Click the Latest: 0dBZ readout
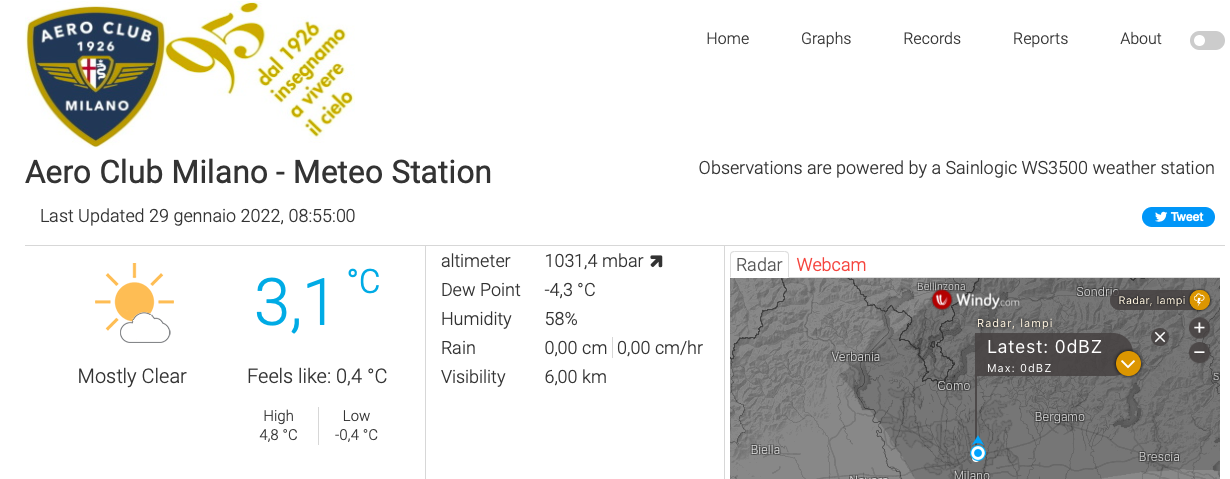Image resolution: width=1230 pixels, height=479 pixels. [x=1044, y=347]
